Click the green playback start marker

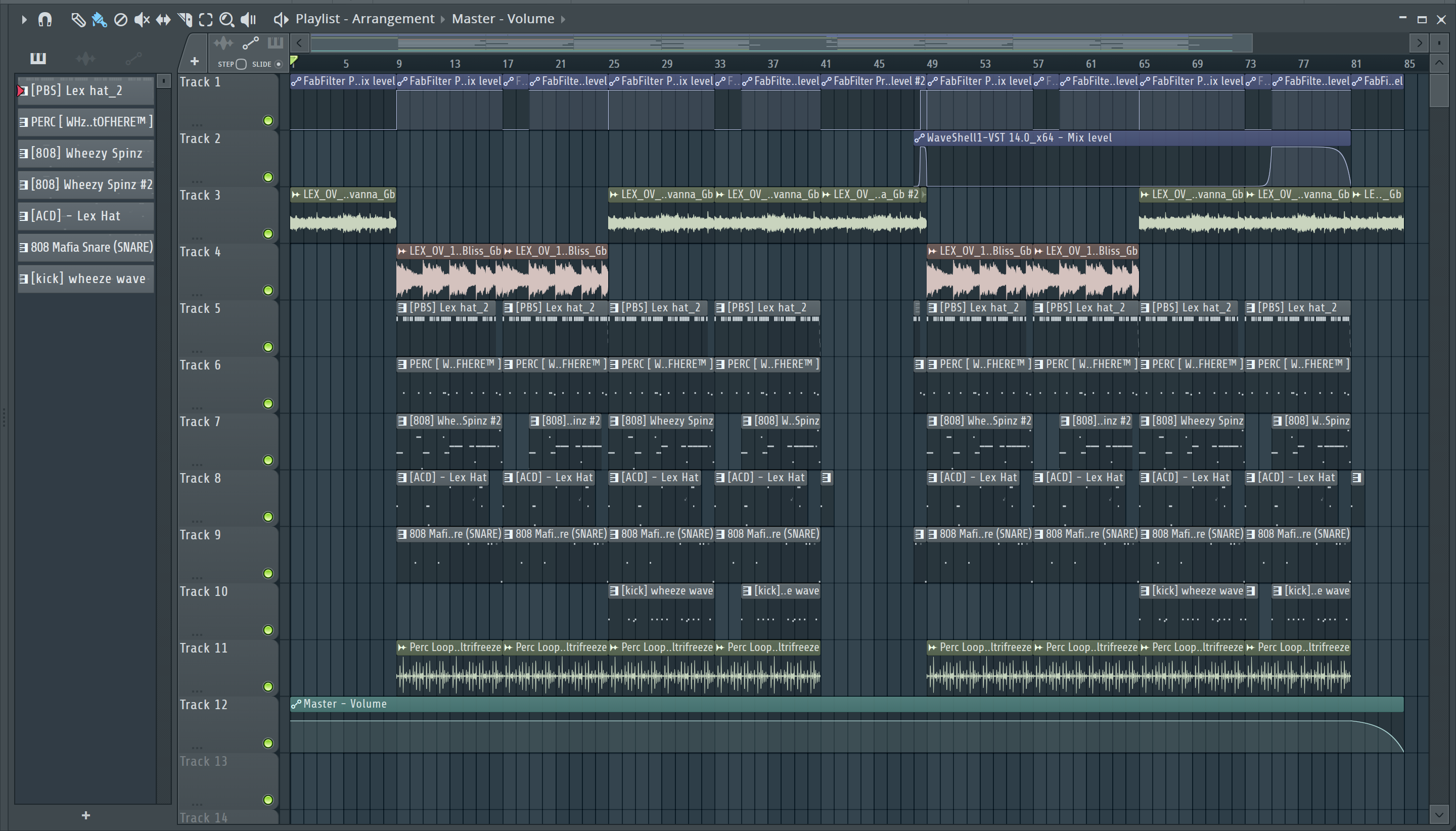click(293, 60)
